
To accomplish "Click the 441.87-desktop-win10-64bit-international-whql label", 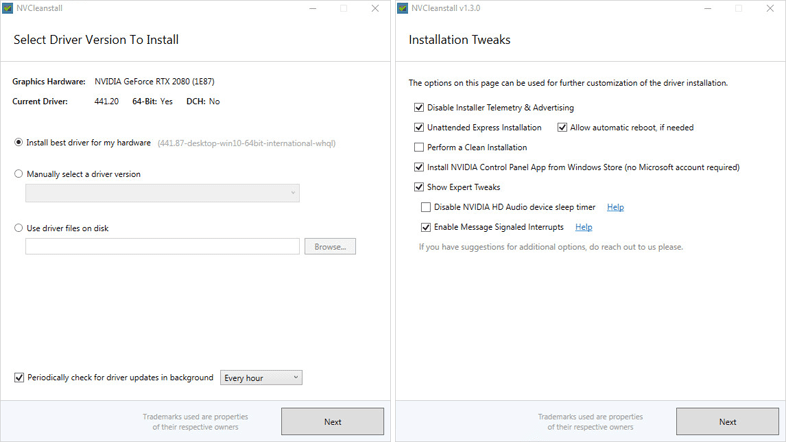I will point(246,143).
